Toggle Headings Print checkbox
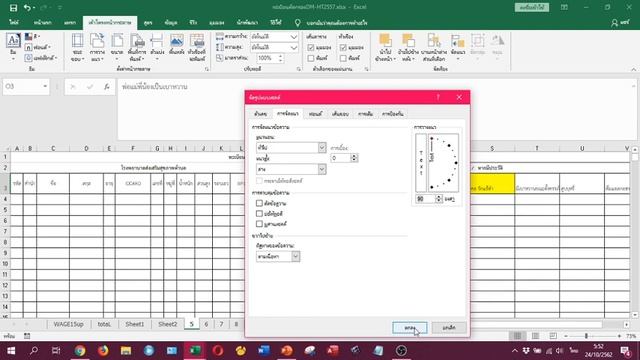 tap(343, 58)
